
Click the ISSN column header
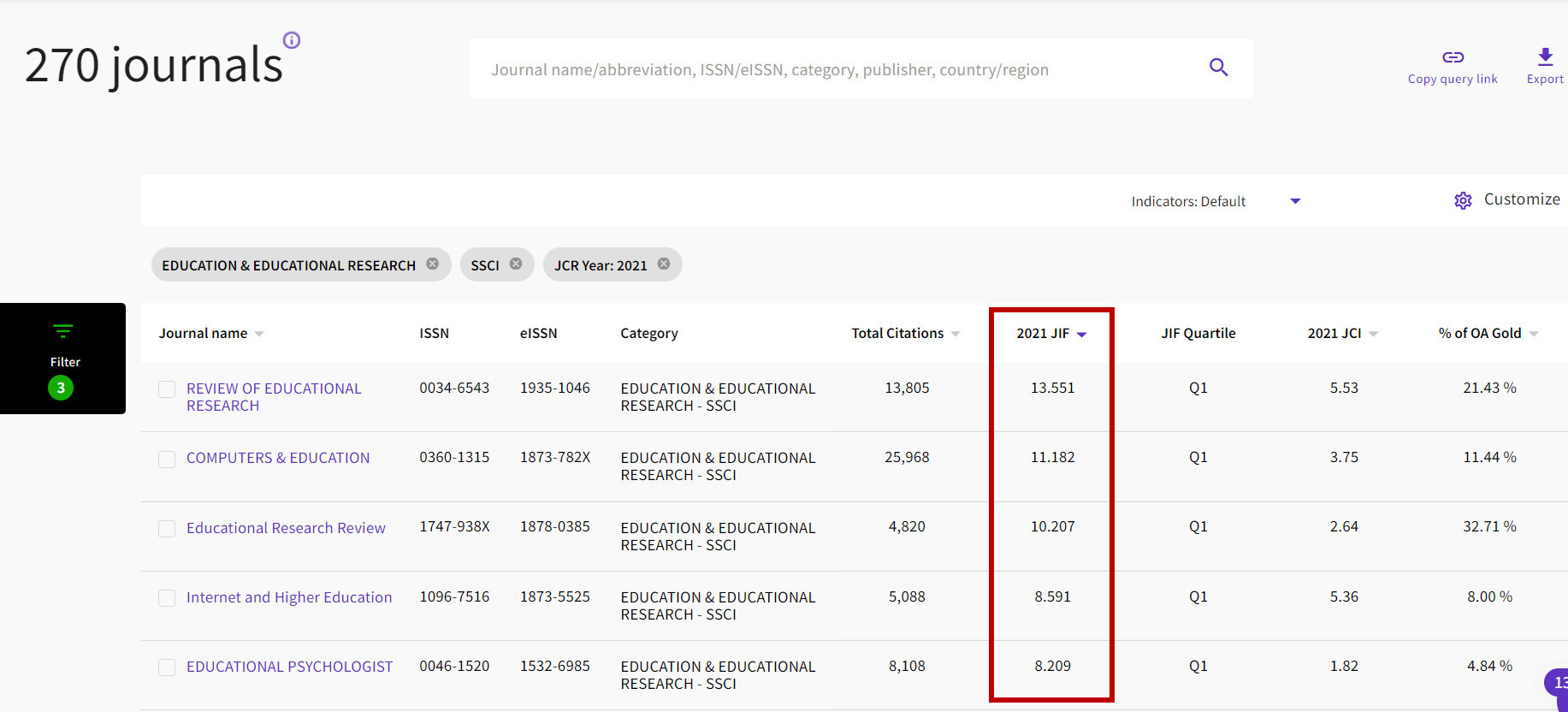(x=434, y=333)
